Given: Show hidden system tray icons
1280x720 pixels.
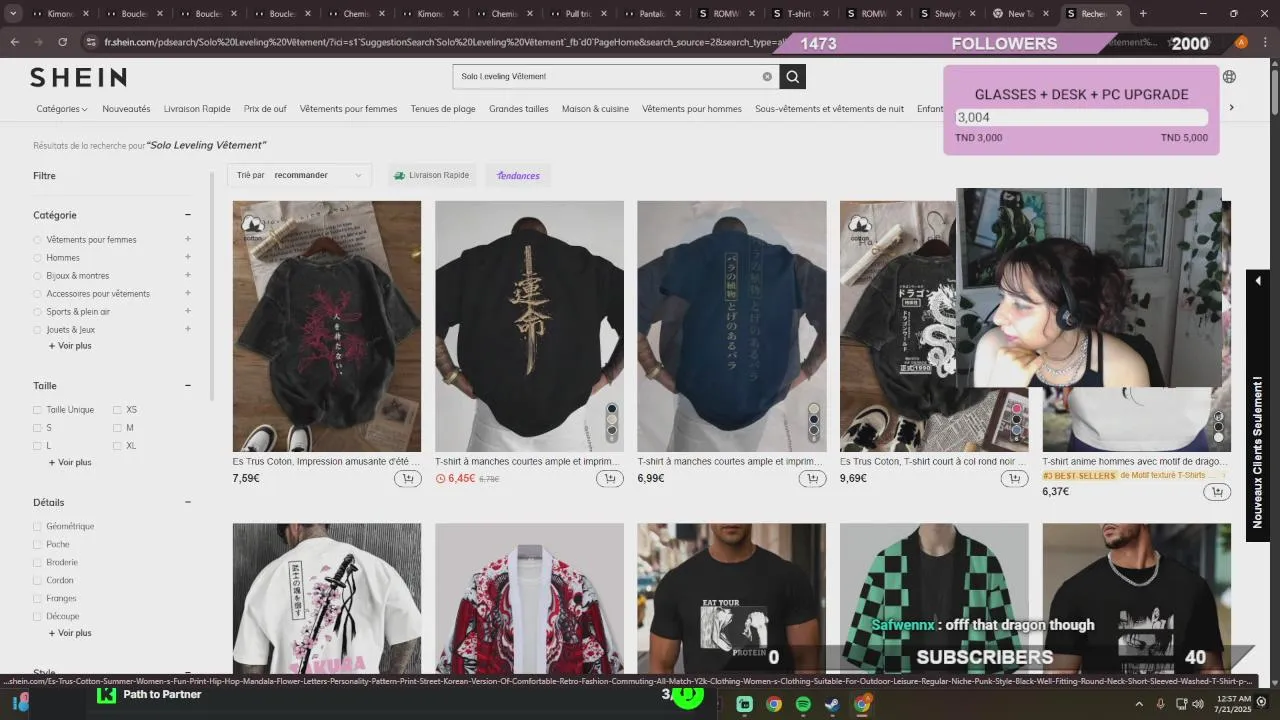Looking at the screenshot, I should click(1139, 704).
